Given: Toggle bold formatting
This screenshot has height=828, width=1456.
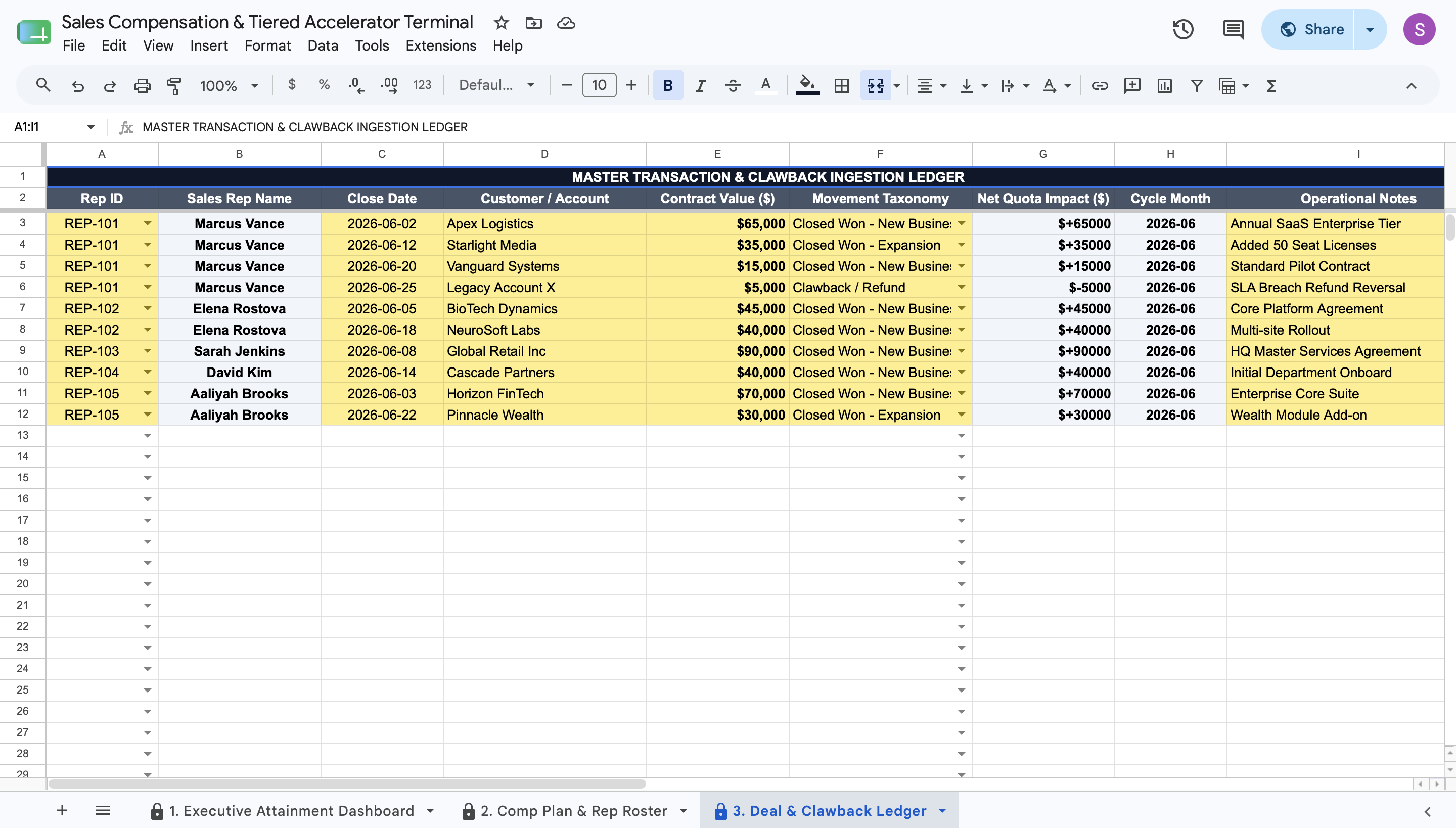Looking at the screenshot, I should tap(668, 86).
